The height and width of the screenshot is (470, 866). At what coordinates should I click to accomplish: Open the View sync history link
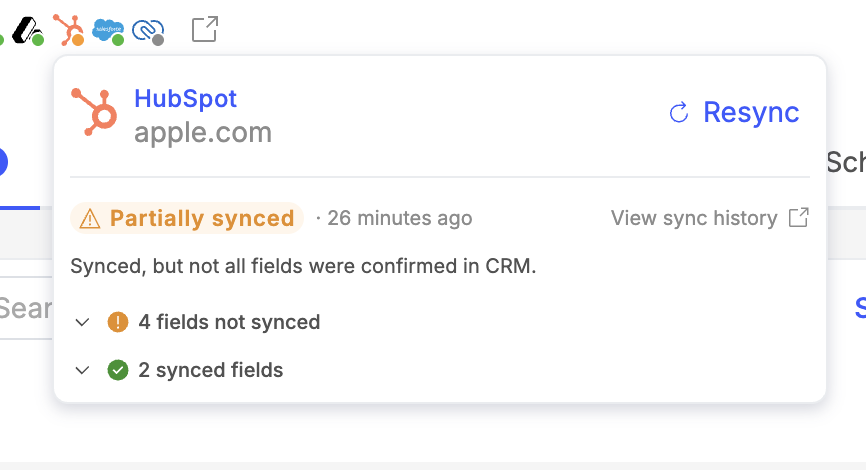(x=694, y=218)
